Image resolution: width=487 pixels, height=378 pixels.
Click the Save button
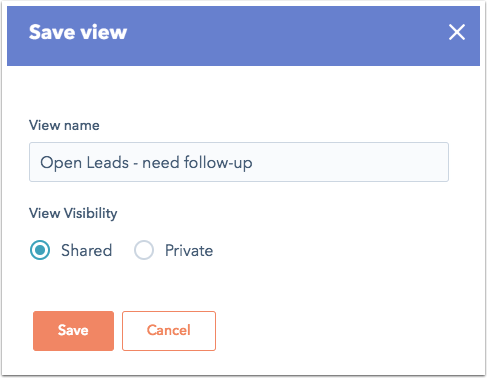[x=73, y=331]
